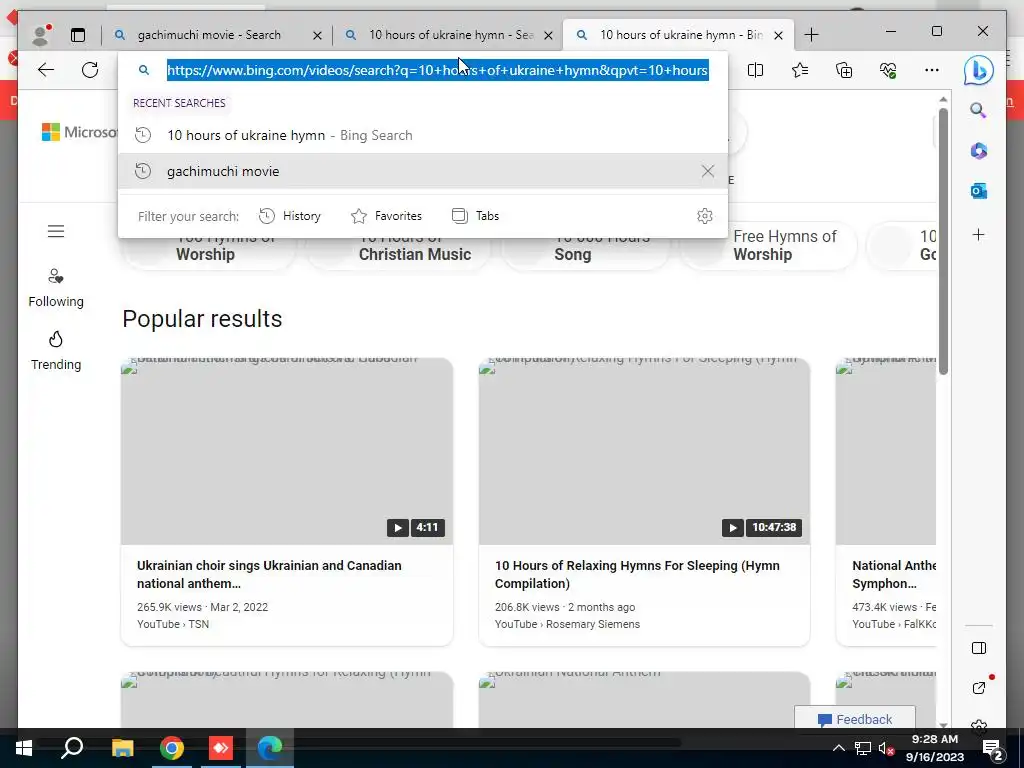Toggle sidebar panel layout icon
This screenshot has height=768, width=1024.
(x=978, y=648)
